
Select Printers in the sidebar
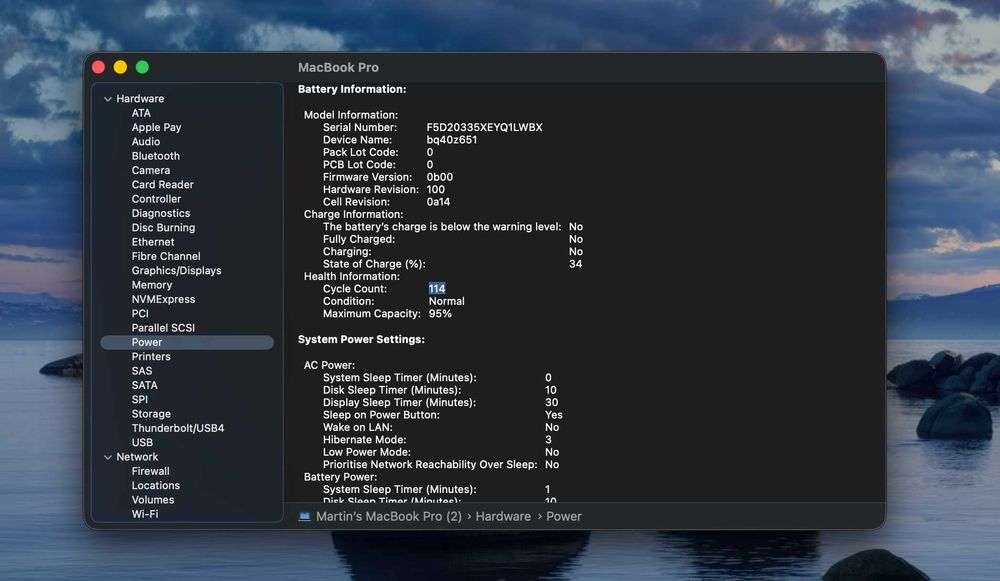click(151, 357)
